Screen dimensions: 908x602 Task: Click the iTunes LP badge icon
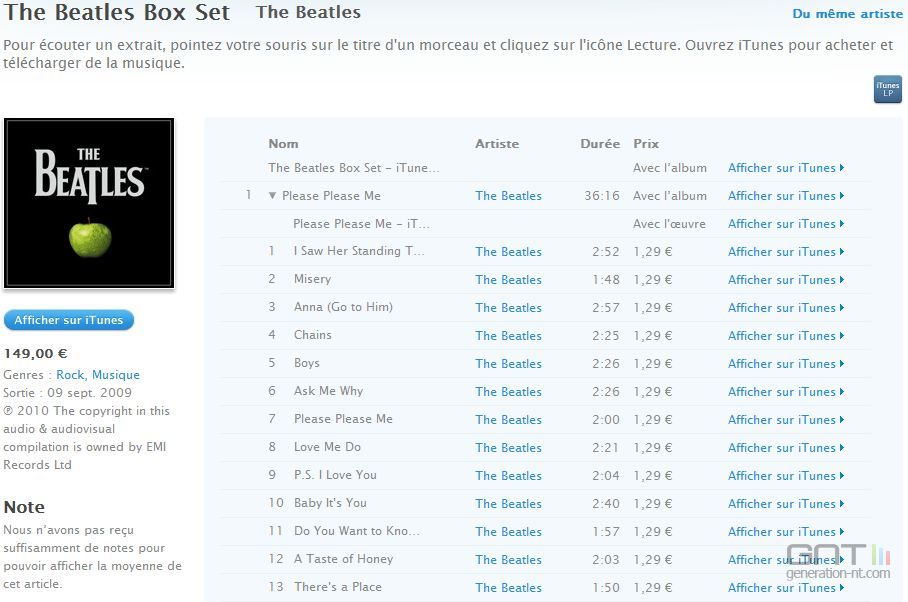[x=887, y=90]
